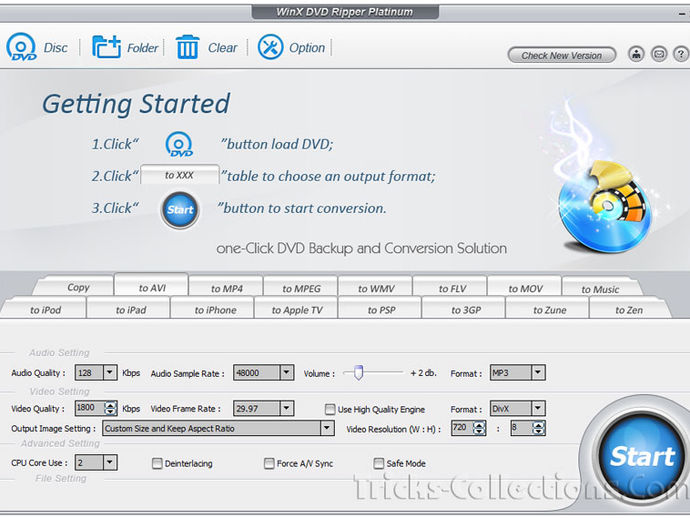Click the Video Quality spinner arrows

pos(110,408)
